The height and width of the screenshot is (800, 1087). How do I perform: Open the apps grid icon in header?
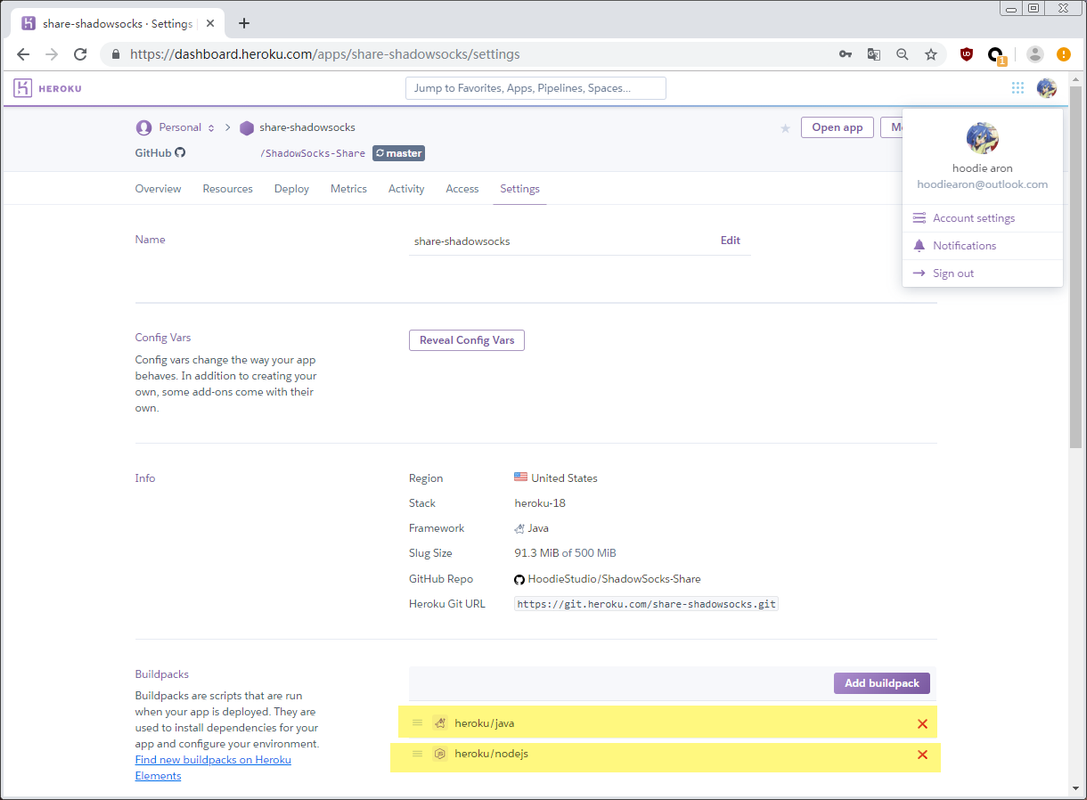click(1017, 87)
